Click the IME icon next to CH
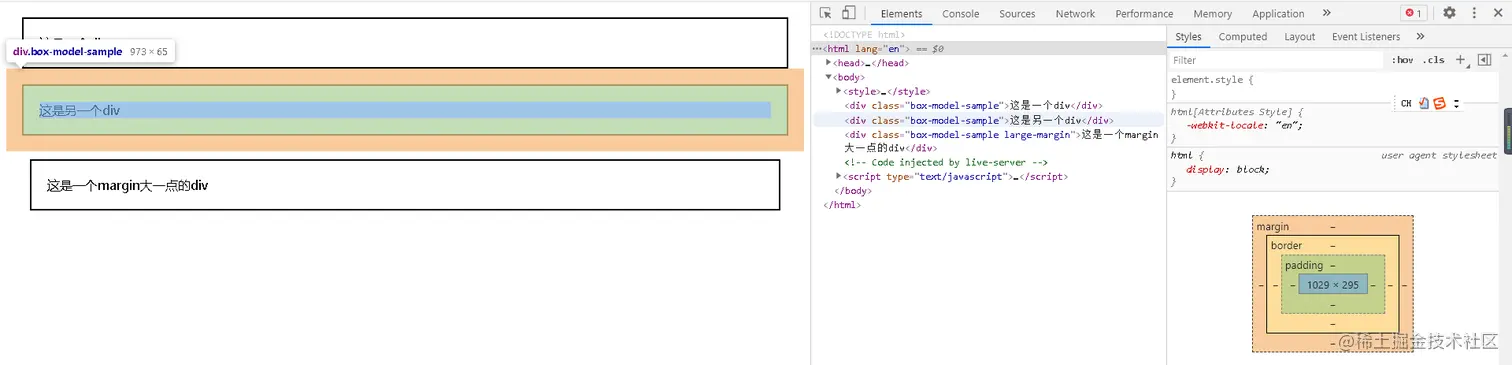The image size is (1512, 365). pos(1423,103)
